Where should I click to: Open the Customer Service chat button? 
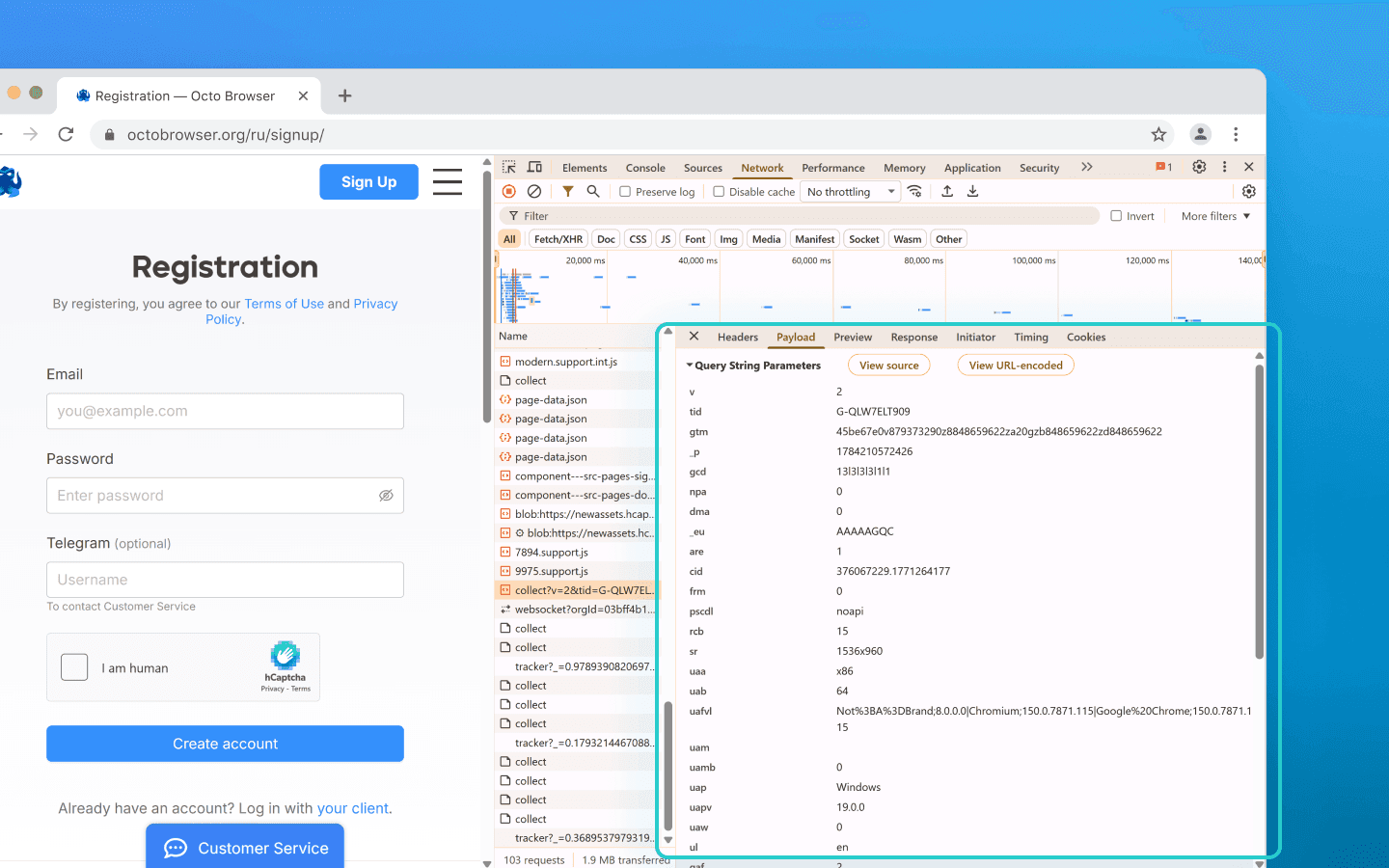[x=245, y=847]
